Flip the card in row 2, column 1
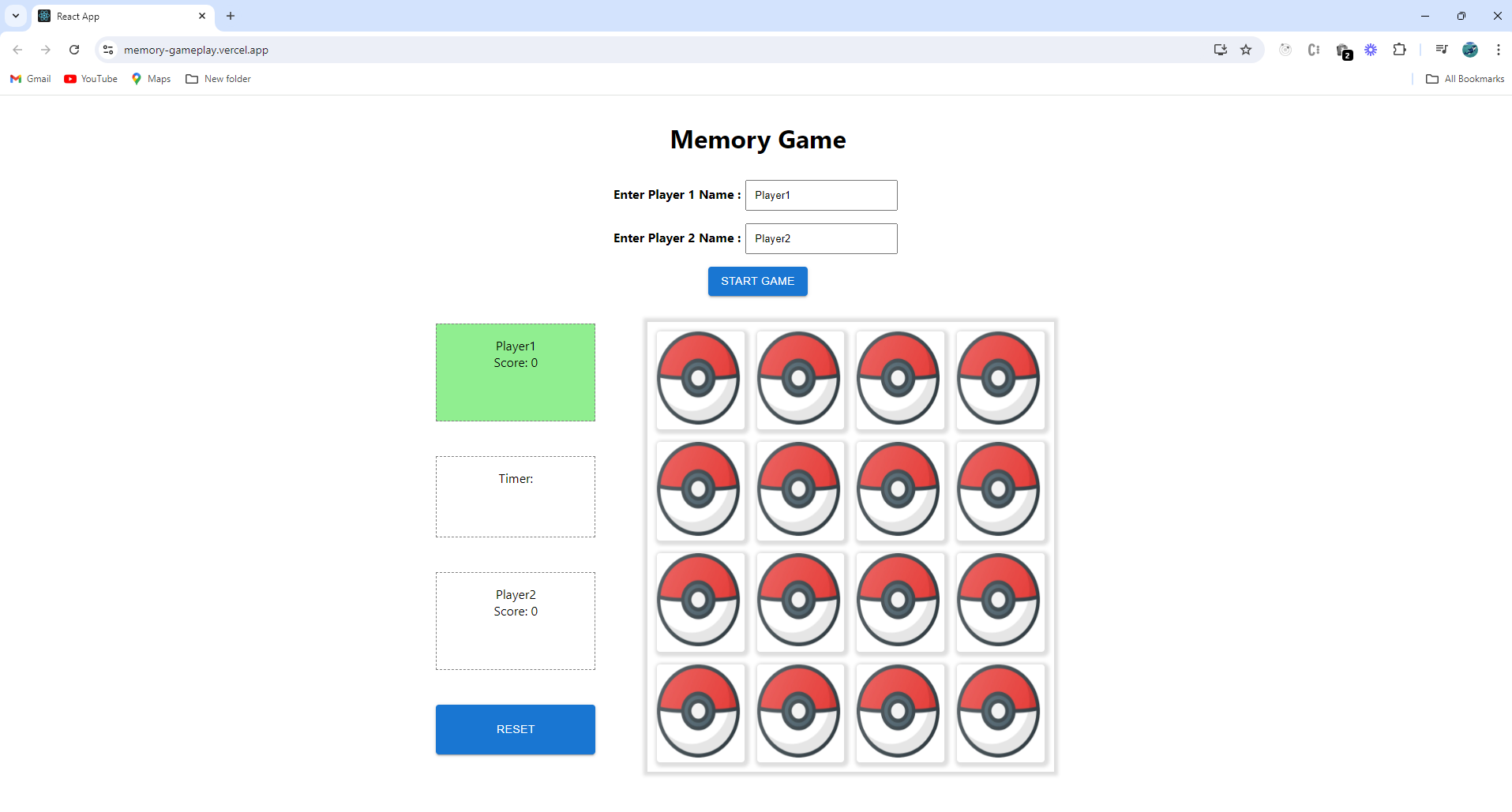Image resolution: width=1512 pixels, height=812 pixels. point(700,491)
